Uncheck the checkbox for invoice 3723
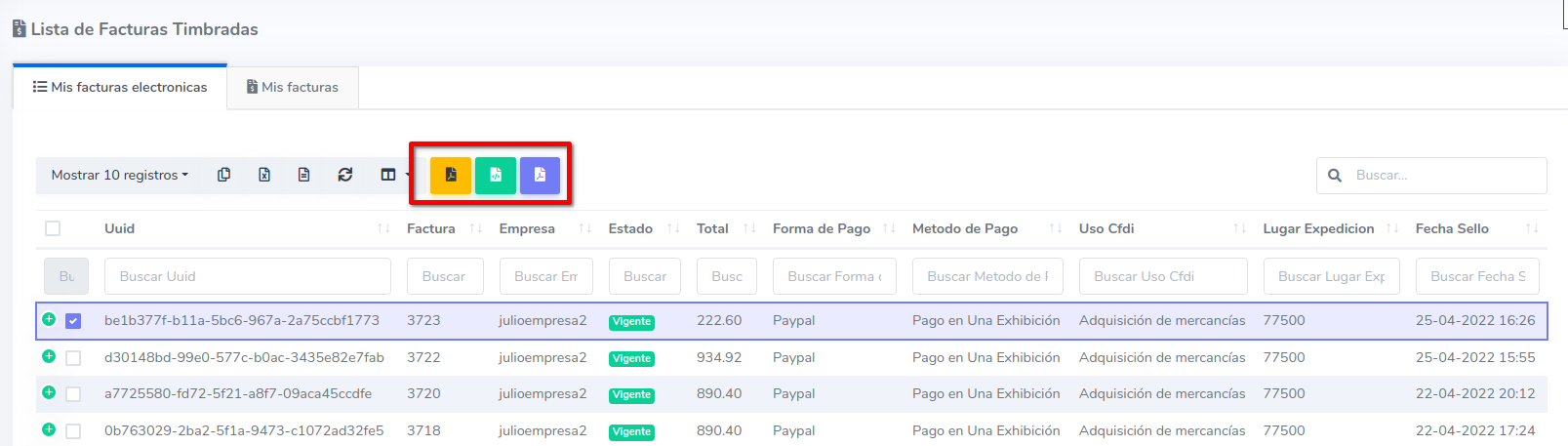The height and width of the screenshot is (446, 1568). pyautogui.click(x=73, y=321)
